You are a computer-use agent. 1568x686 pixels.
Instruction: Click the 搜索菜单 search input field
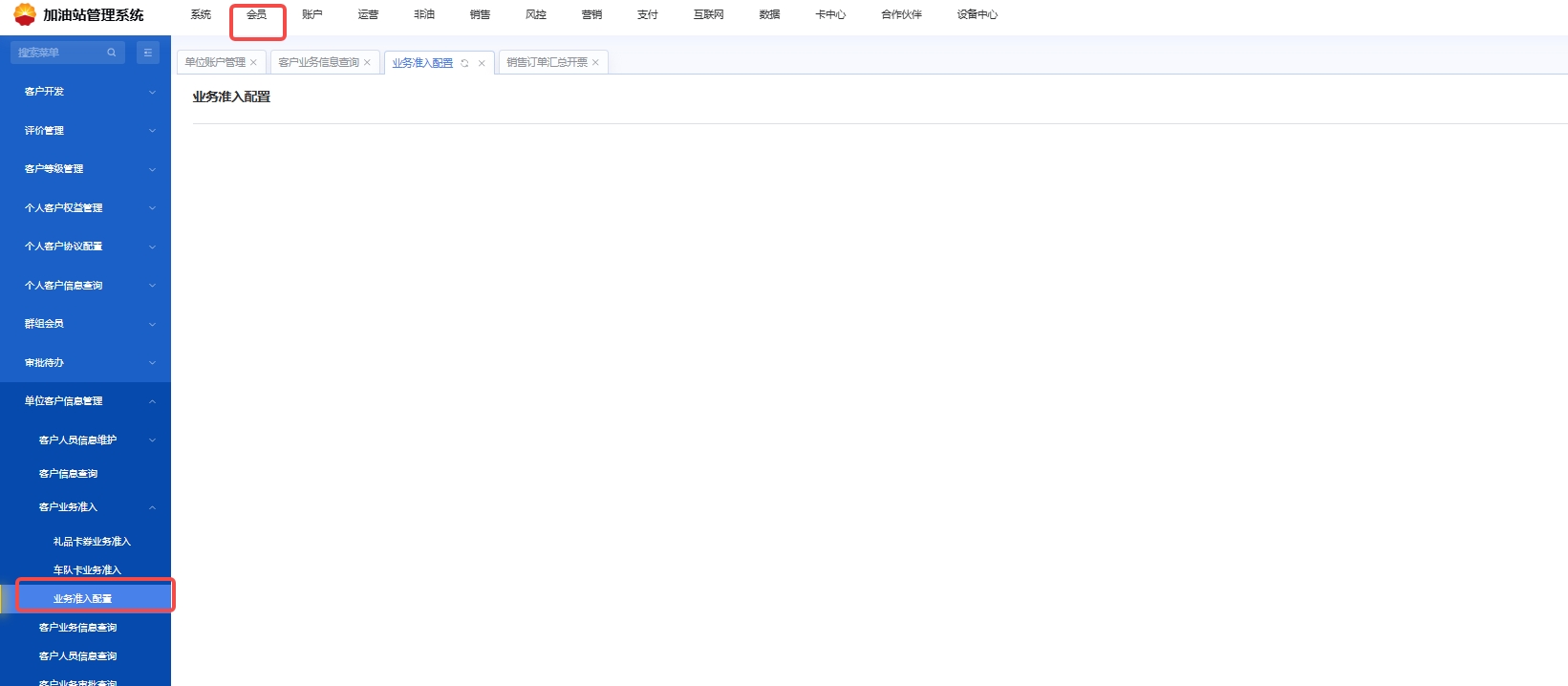59,53
